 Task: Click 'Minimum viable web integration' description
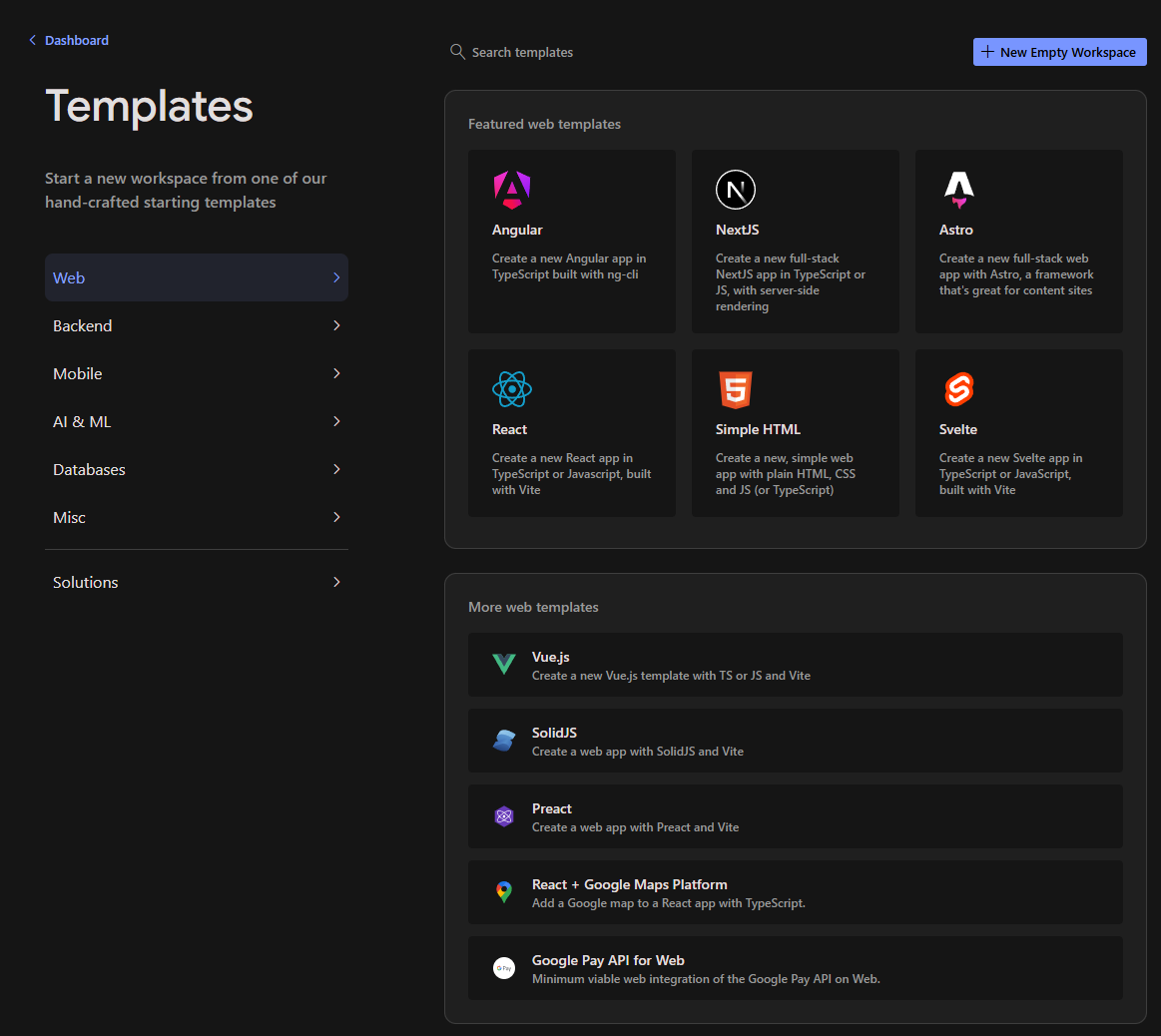pos(706,979)
